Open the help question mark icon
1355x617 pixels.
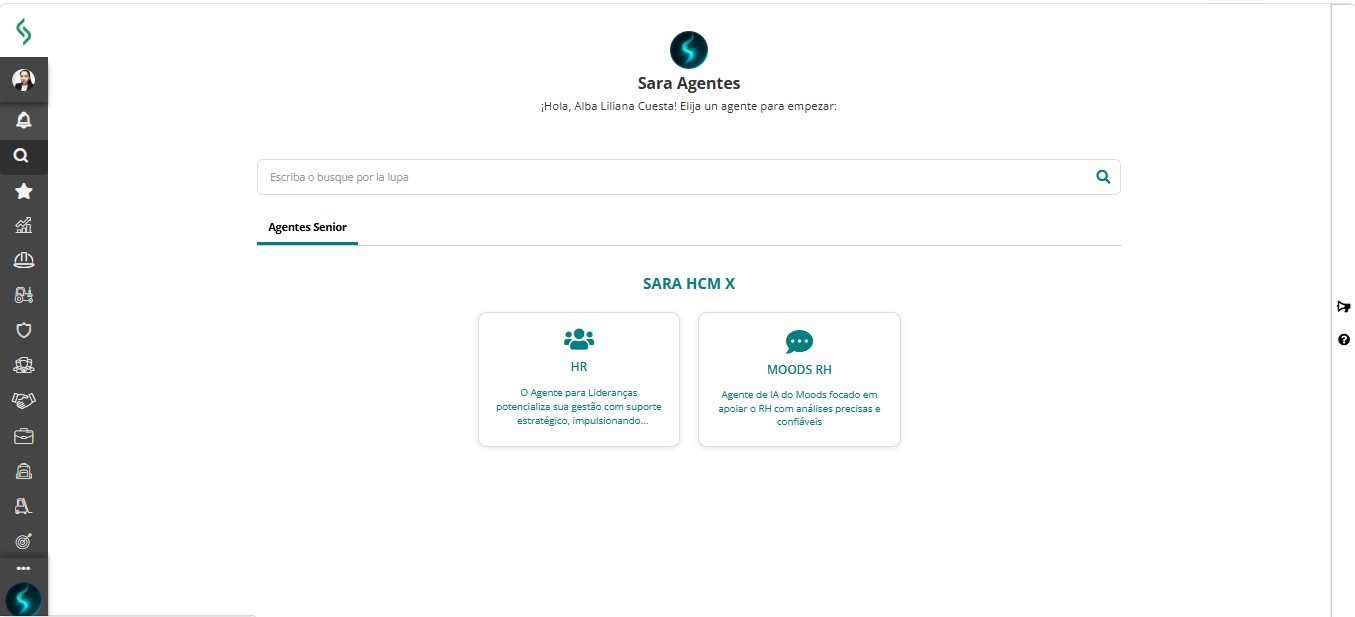click(x=1344, y=340)
